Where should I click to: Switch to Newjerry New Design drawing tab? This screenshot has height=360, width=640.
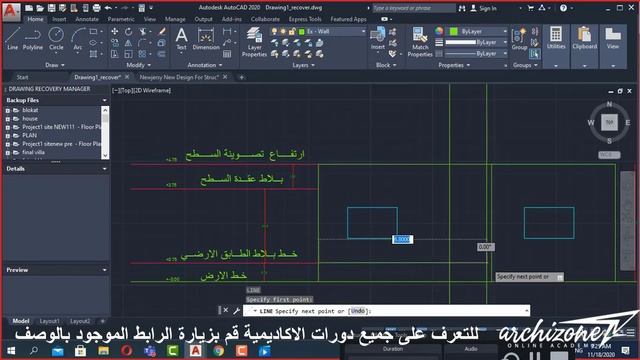tap(180, 77)
